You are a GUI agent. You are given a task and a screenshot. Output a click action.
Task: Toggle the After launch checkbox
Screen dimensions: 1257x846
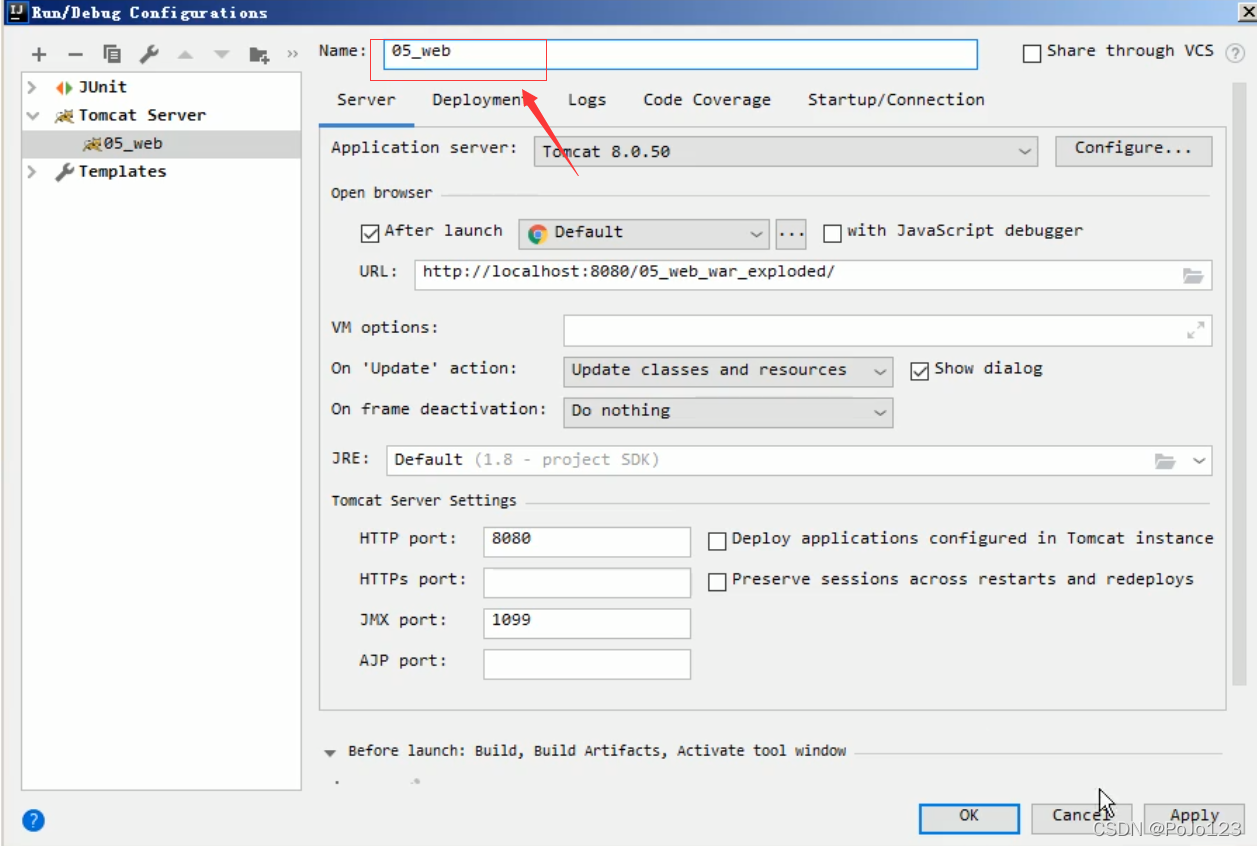370,233
